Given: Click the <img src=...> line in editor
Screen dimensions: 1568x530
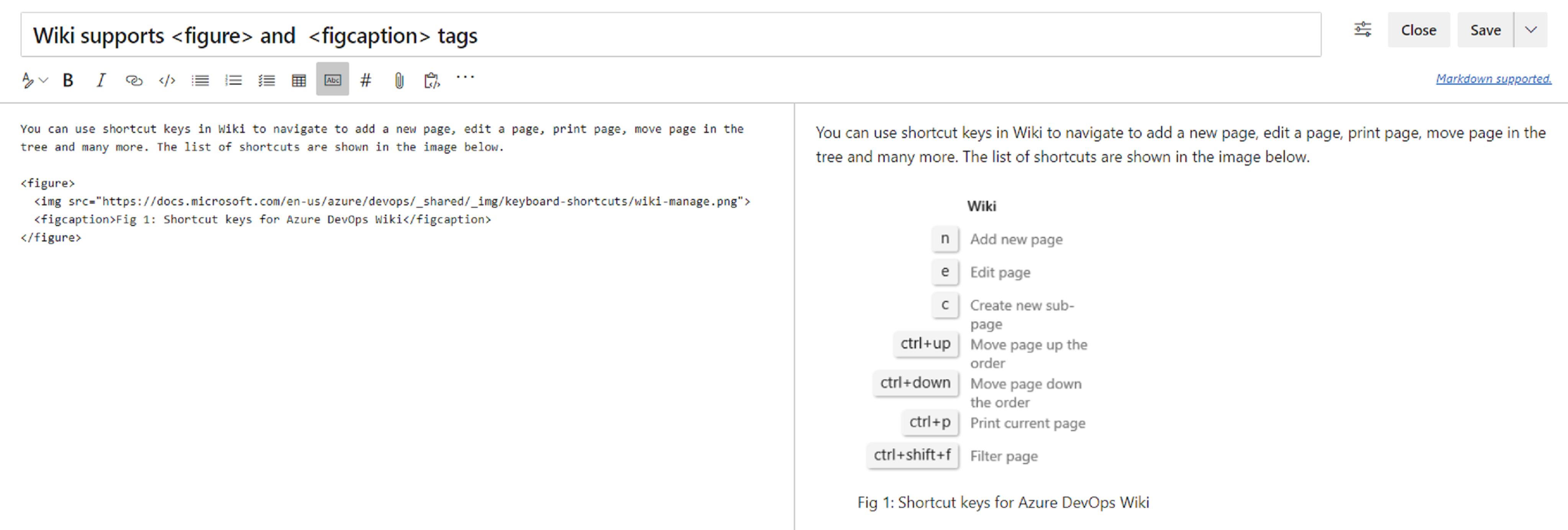Looking at the screenshot, I should coord(392,202).
